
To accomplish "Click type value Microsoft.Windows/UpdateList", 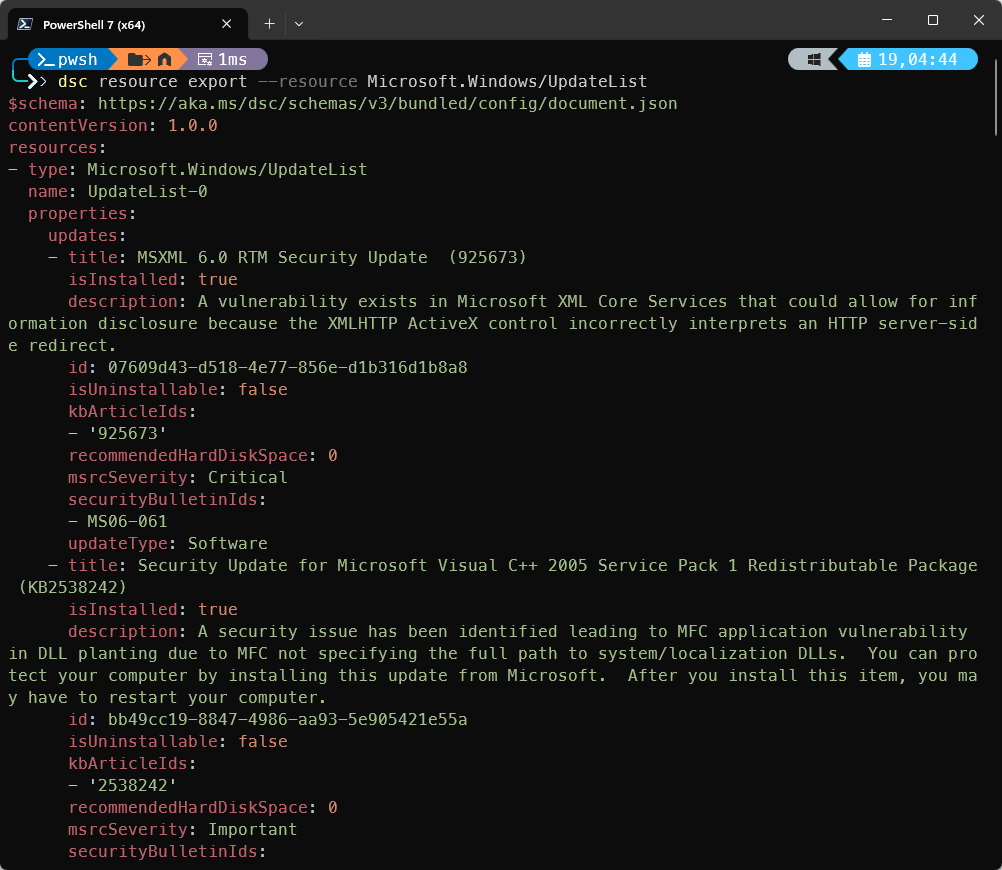I will click(227, 169).
